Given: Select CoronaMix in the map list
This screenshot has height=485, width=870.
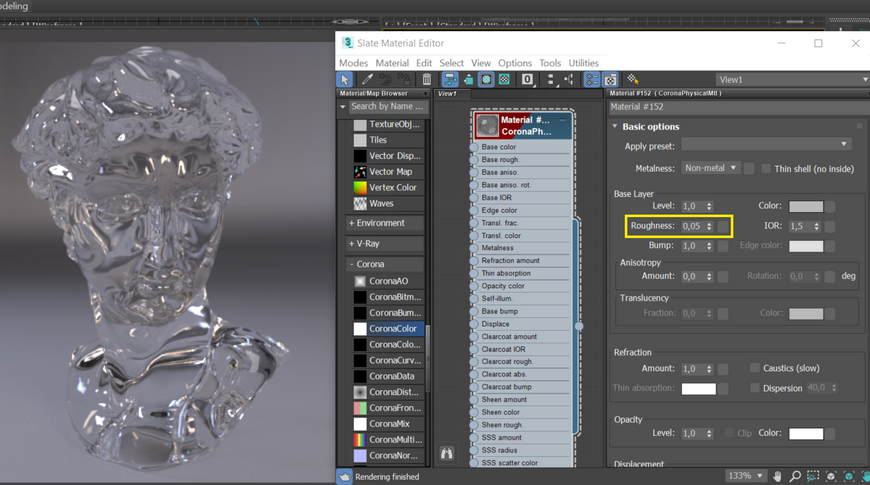Looking at the screenshot, I should point(390,424).
